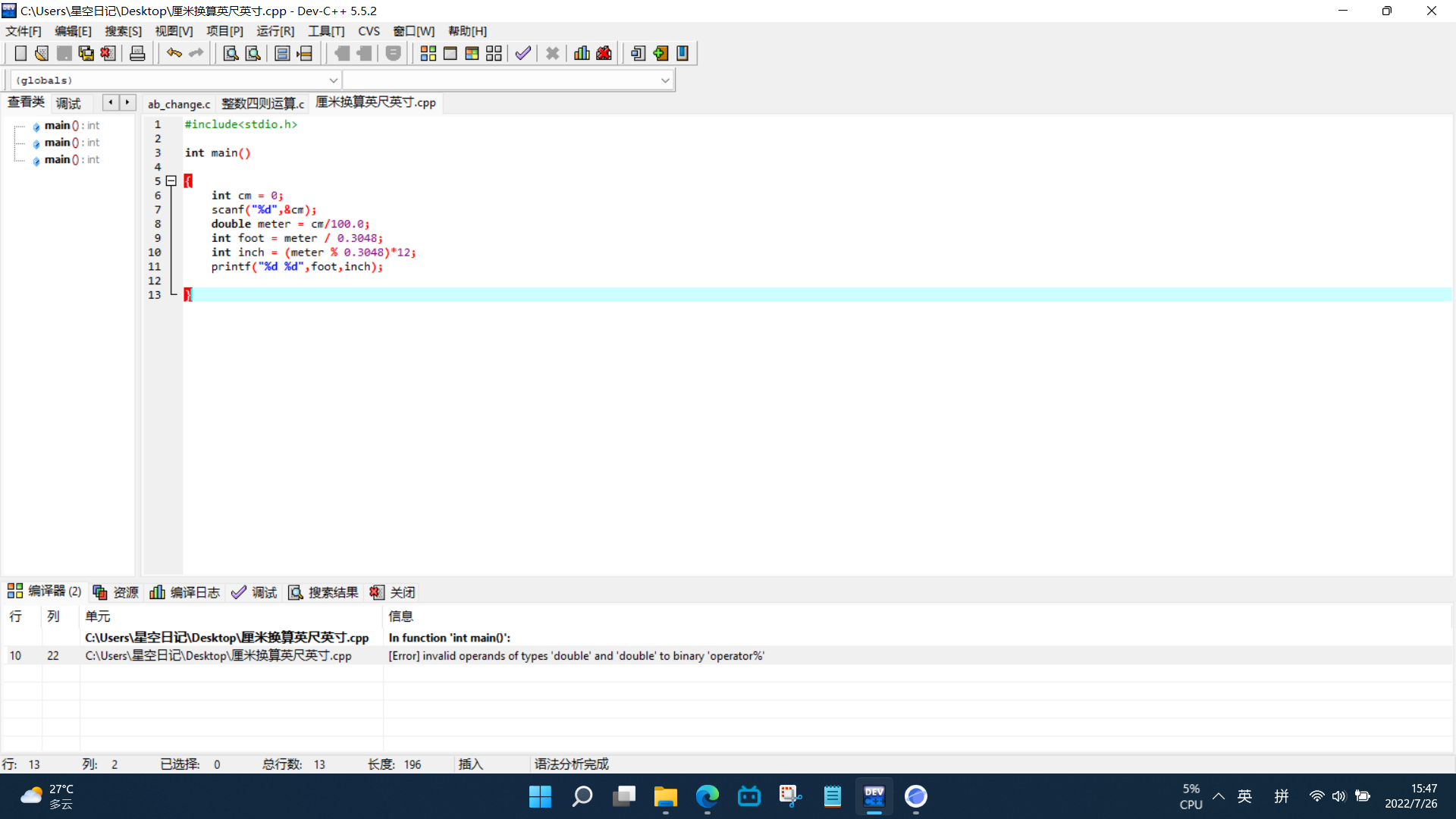The image size is (1456, 819).
Task: Open Find with the first magnifier icon
Action: click(x=231, y=53)
